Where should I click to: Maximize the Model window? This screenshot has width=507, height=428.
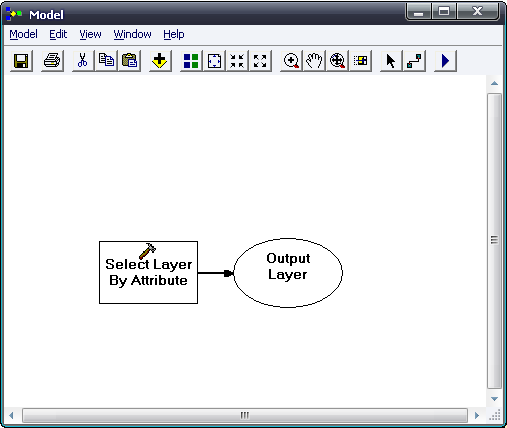click(x=444, y=12)
